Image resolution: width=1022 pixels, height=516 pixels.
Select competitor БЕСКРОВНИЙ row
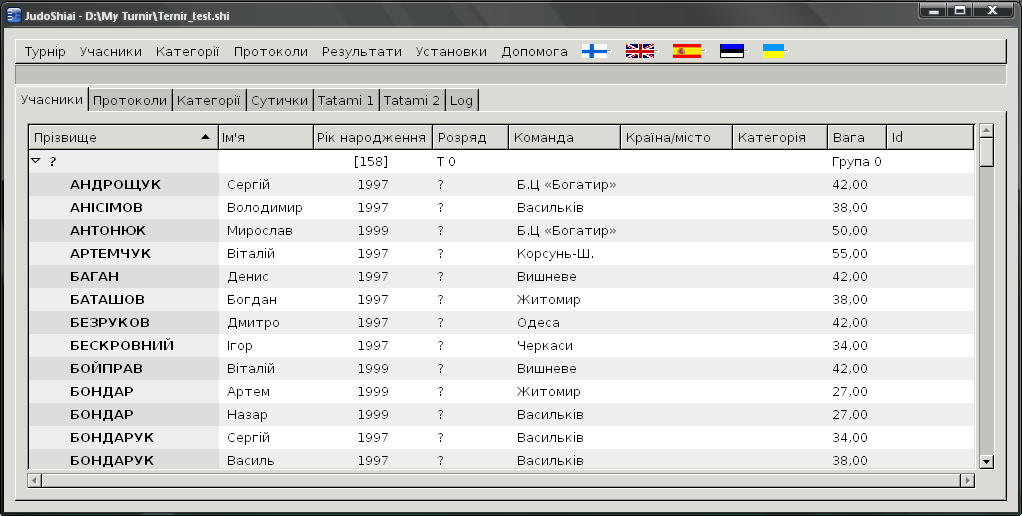[122, 346]
